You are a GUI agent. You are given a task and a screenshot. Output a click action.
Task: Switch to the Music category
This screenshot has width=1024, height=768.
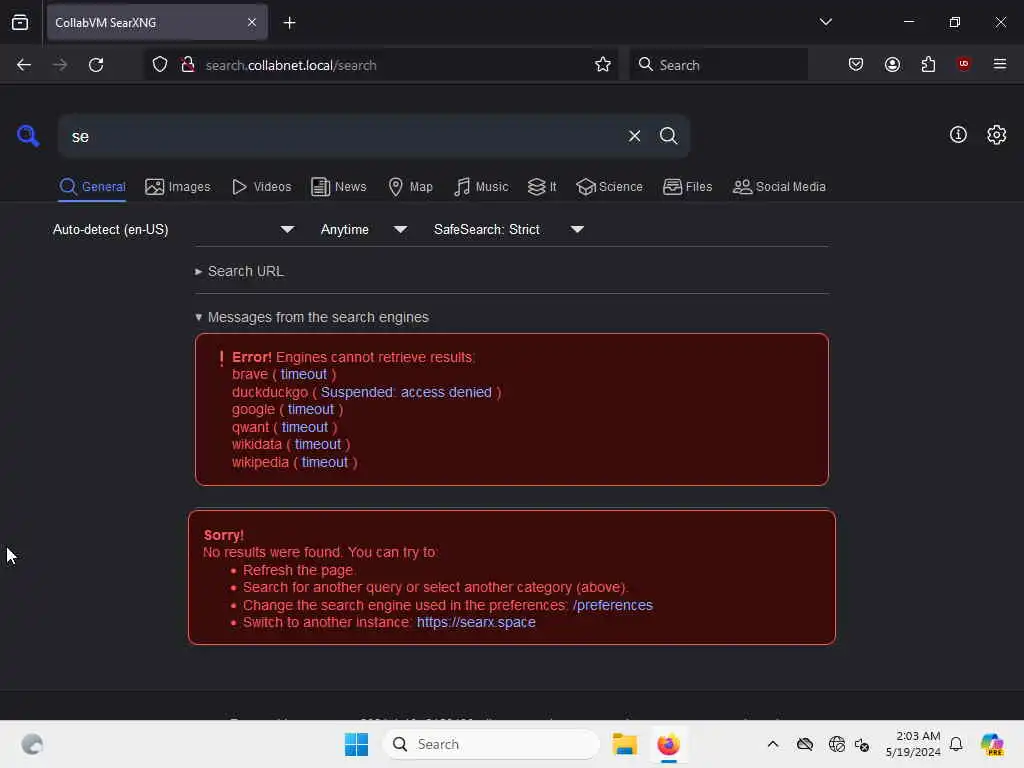(481, 187)
